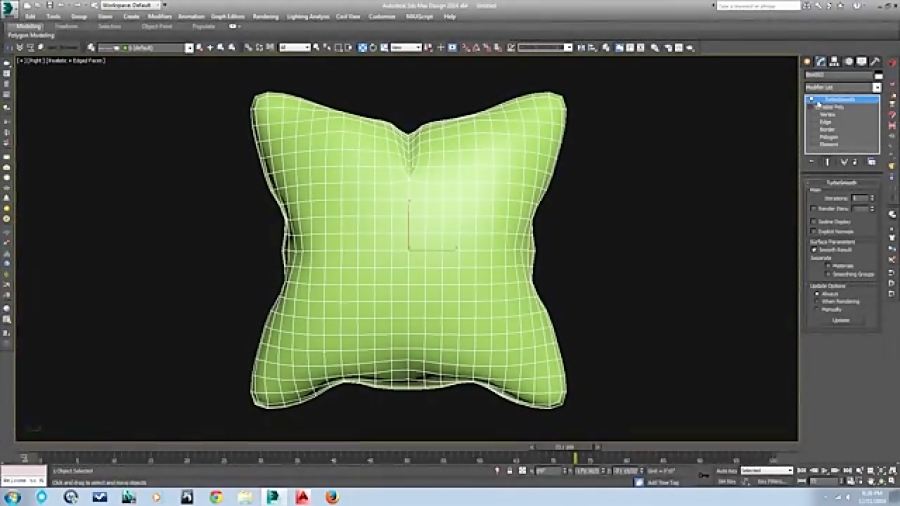The image size is (900, 506).
Task: Launch Chrome from the taskbar
Action: [x=216, y=497]
